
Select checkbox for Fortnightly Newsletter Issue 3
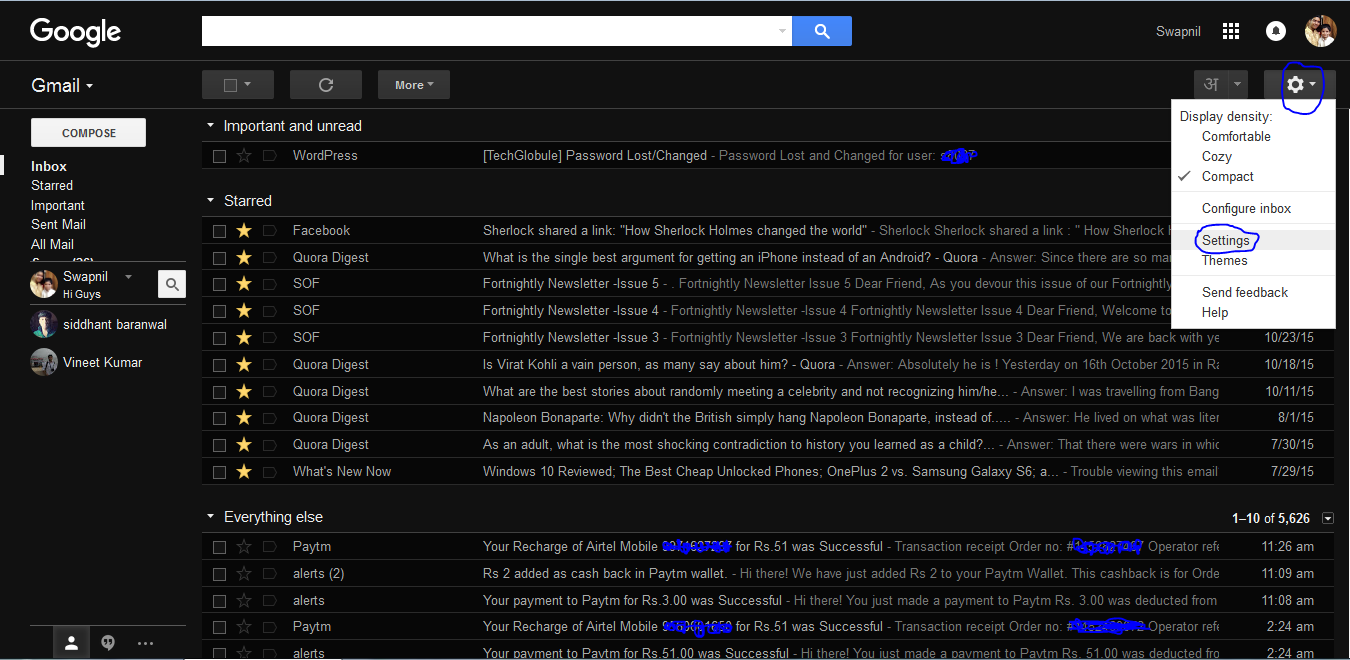pyautogui.click(x=219, y=338)
